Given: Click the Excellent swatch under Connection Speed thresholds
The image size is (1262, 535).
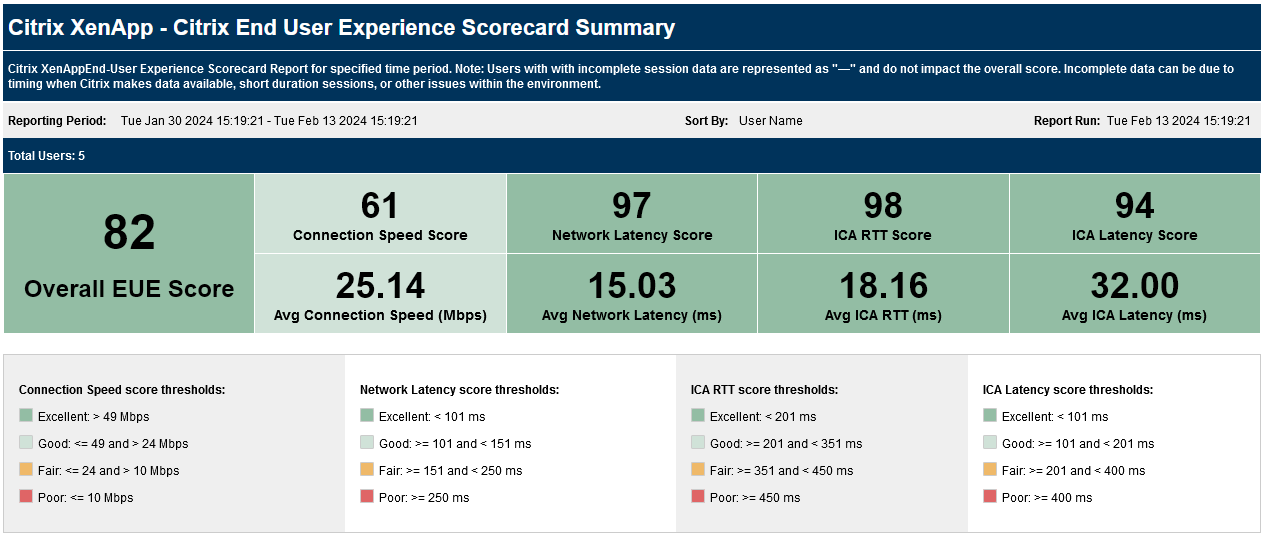Looking at the screenshot, I should point(26,416).
